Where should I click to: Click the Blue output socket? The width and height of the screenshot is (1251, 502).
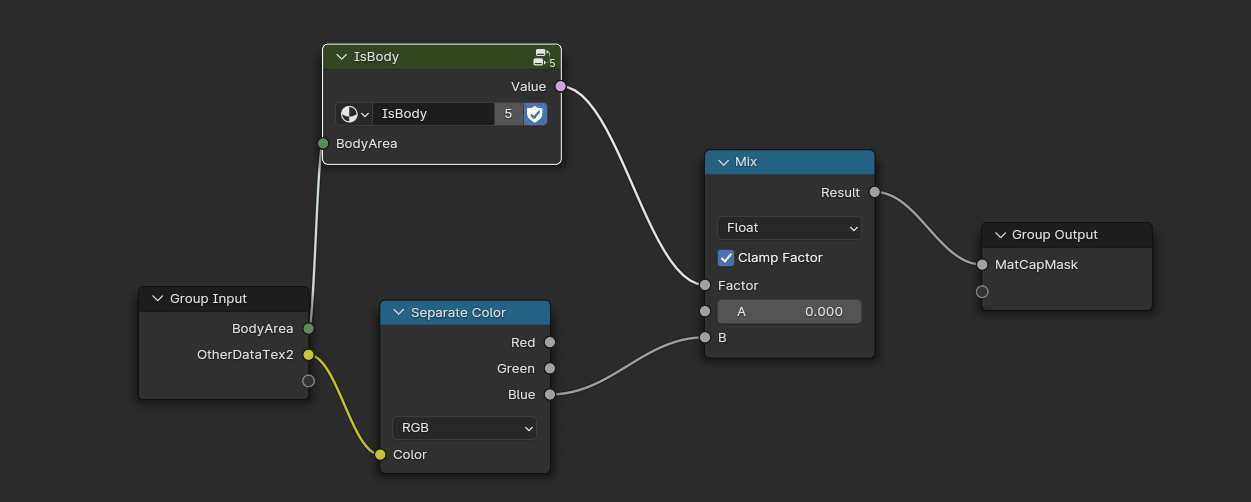(x=550, y=395)
